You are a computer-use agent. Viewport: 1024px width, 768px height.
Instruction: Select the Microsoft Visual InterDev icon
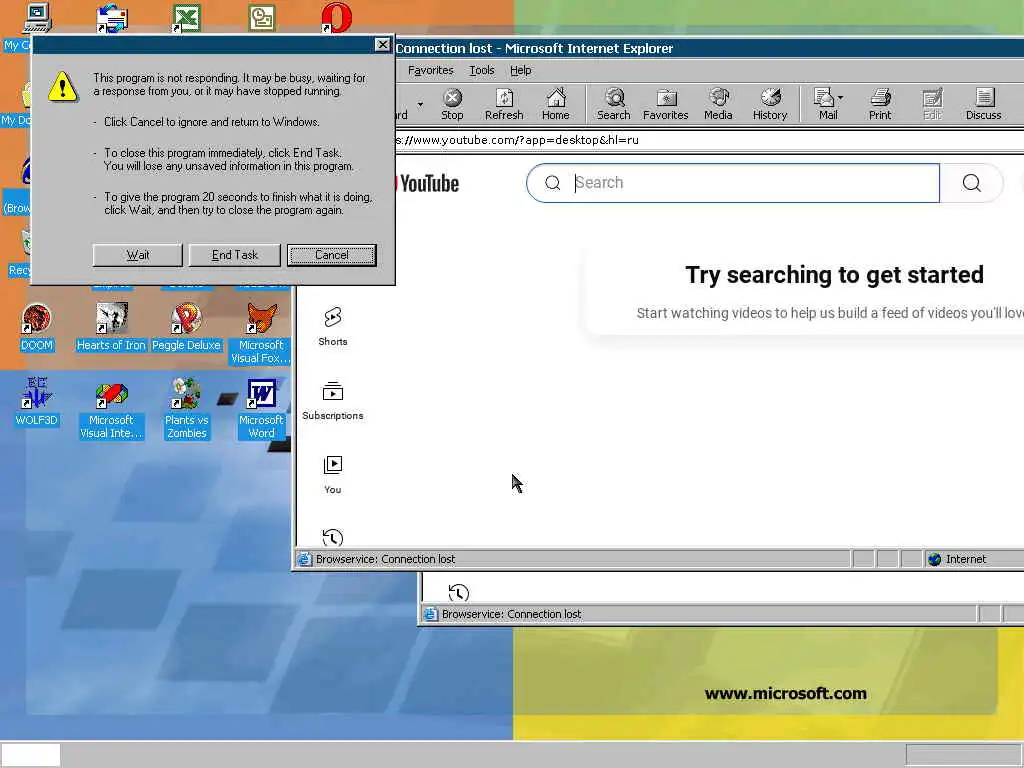(x=111, y=408)
